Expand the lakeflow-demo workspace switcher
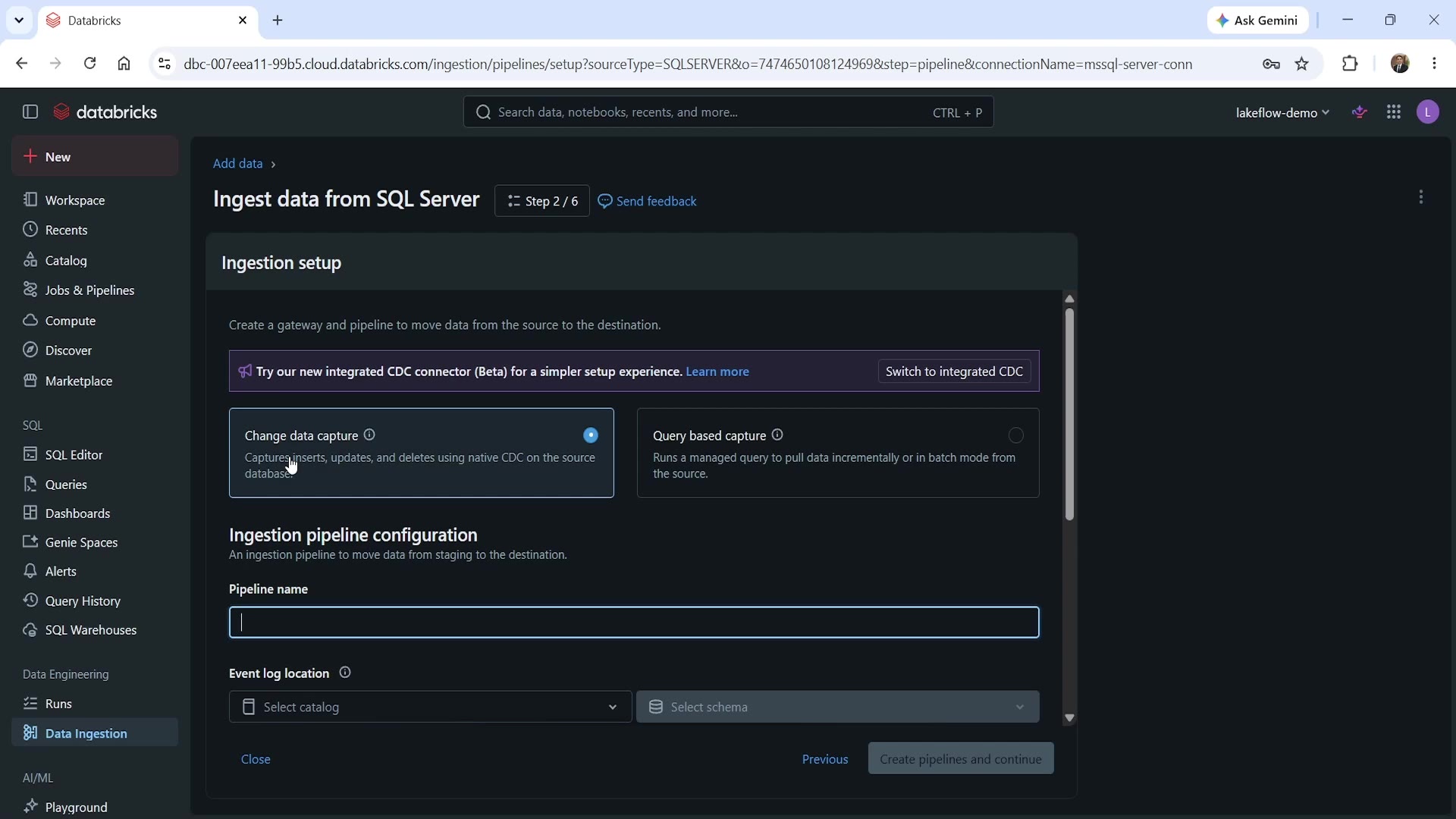This screenshot has height=819, width=1456. (1282, 112)
